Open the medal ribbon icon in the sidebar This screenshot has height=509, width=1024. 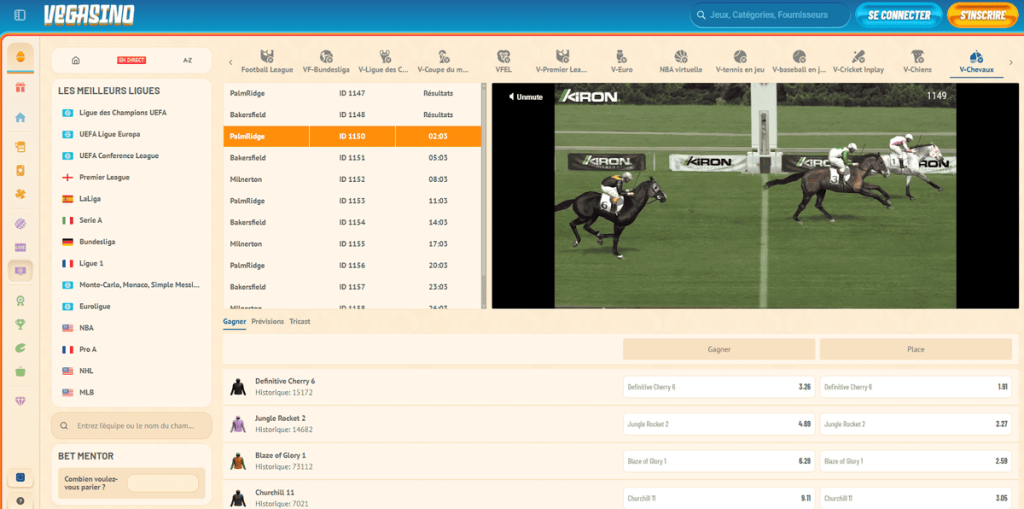tap(20, 301)
